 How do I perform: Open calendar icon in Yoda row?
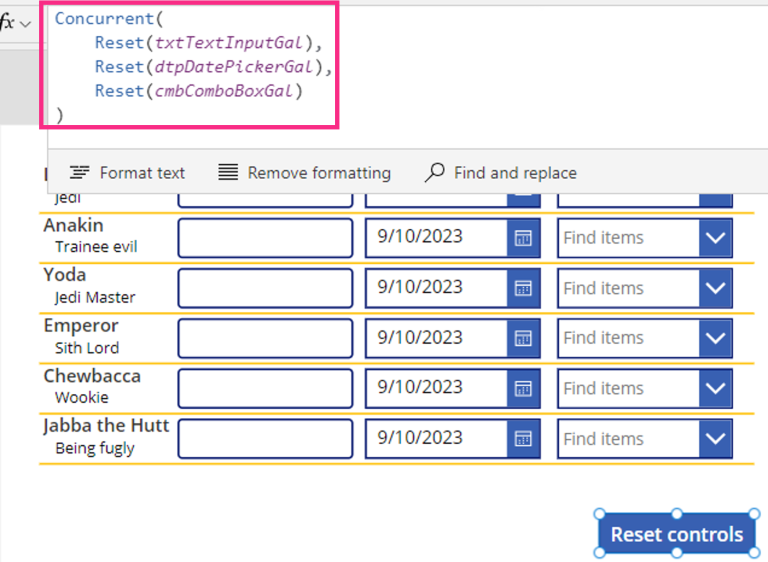tap(523, 288)
